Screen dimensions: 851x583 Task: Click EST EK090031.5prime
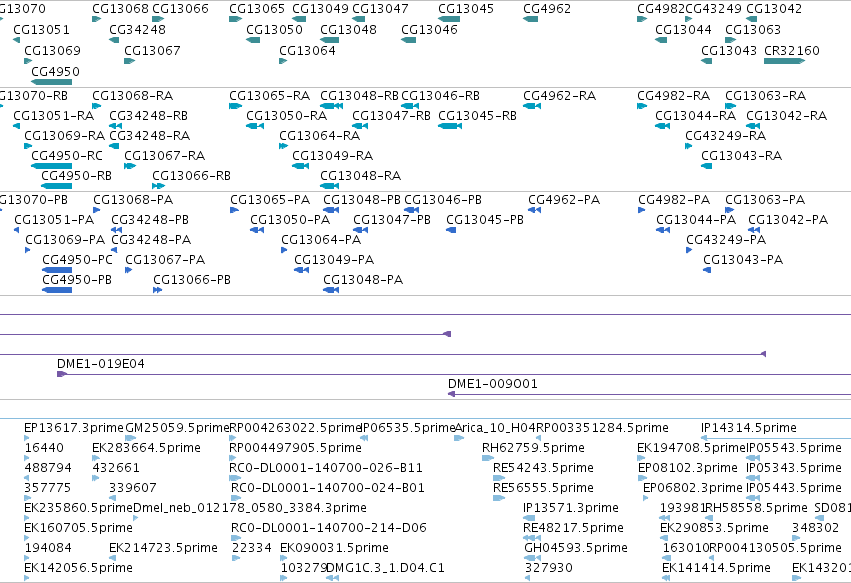(x=334, y=548)
